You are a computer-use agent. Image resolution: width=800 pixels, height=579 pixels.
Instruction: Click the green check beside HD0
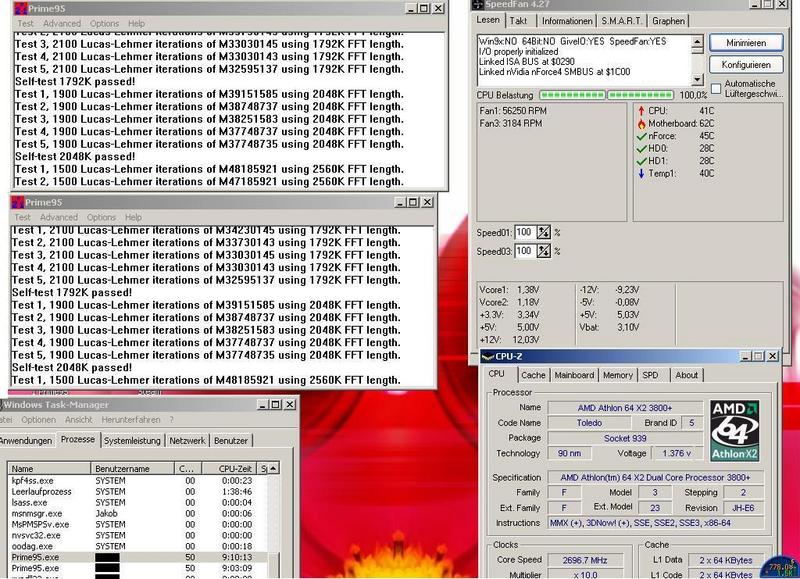641,148
